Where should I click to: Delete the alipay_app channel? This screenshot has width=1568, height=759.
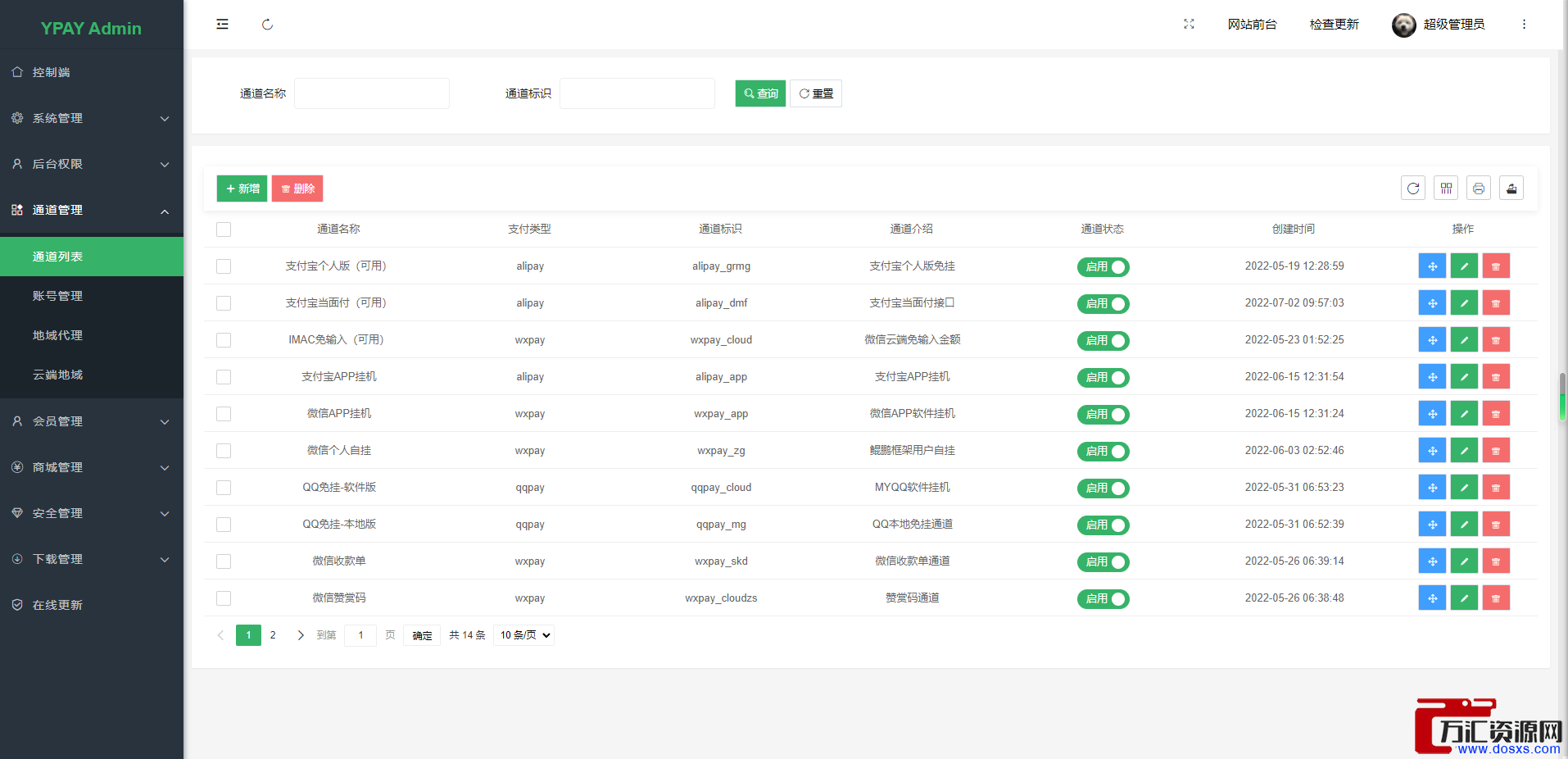click(1496, 377)
